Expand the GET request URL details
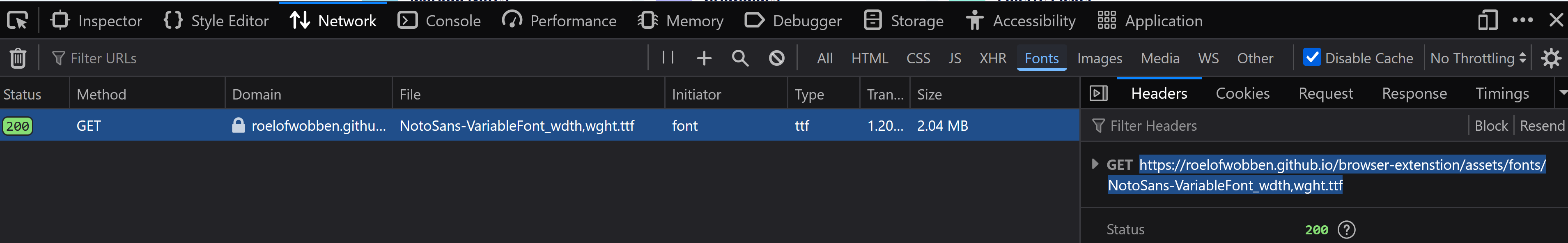The image size is (1568, 243). (x=1095, y=164)
